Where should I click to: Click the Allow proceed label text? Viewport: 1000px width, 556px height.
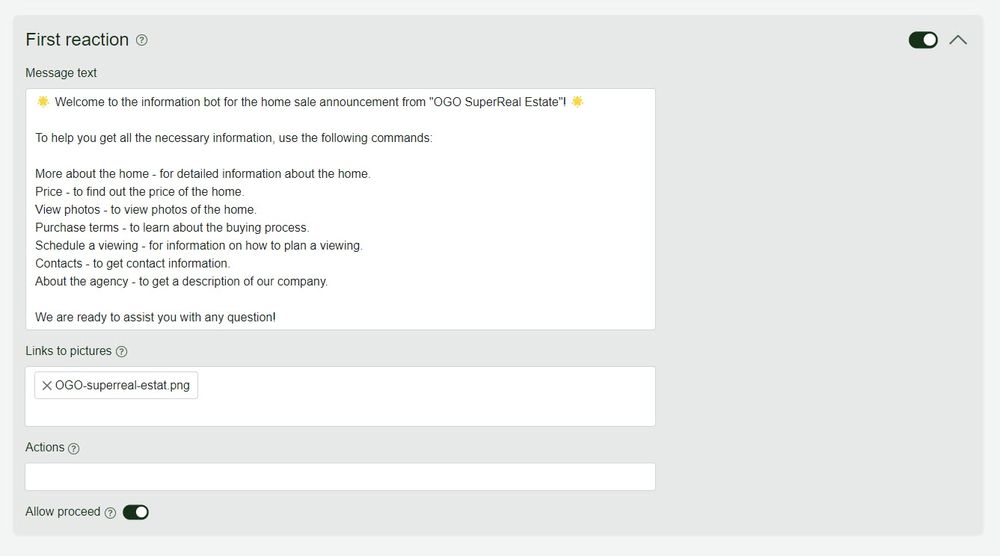(63, 512)
